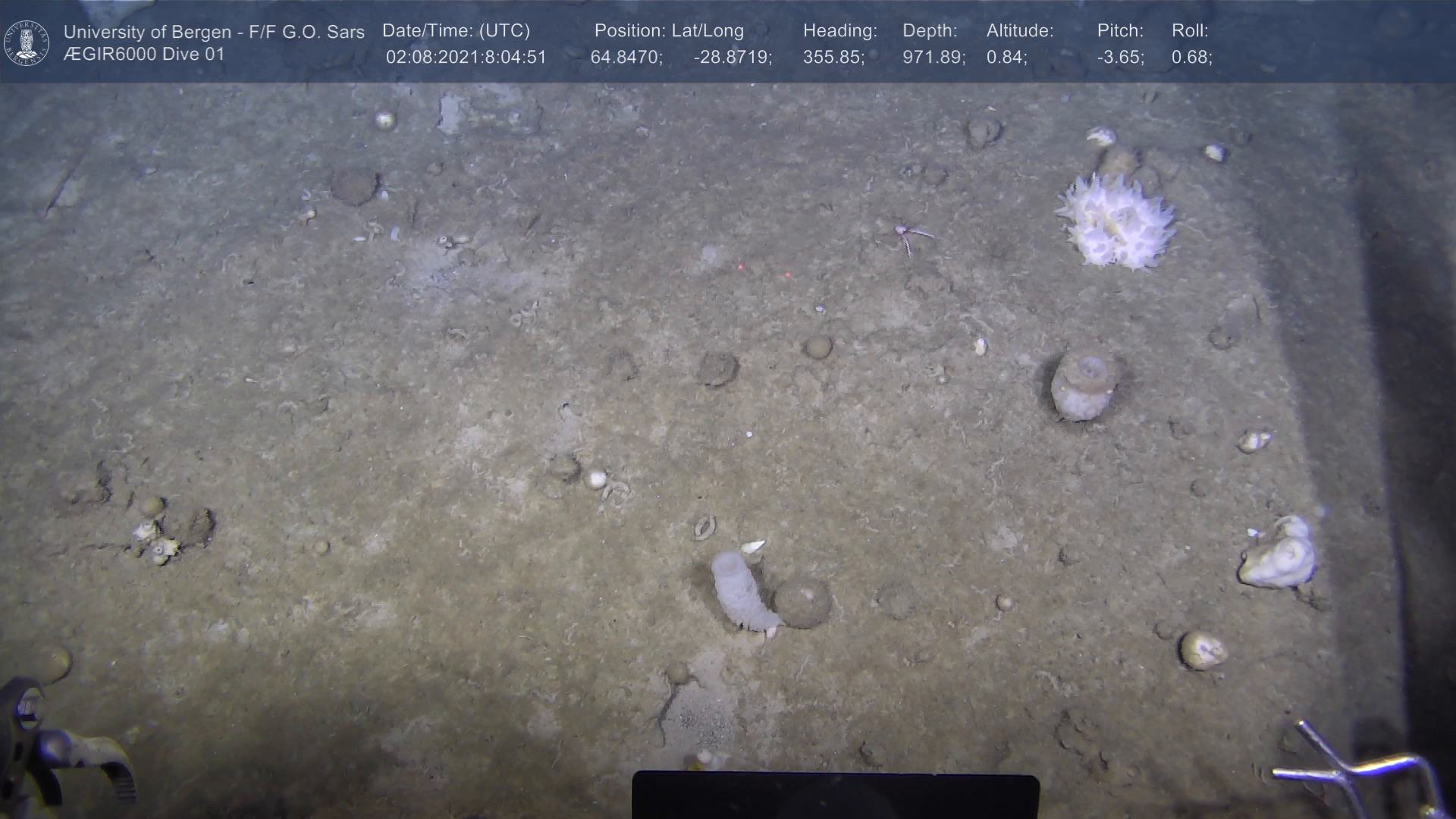Select the ÆGIR6000 Dive 01 label
Image resolution: width=1456 pixels, height=819 pixels.
pos(144,55)
